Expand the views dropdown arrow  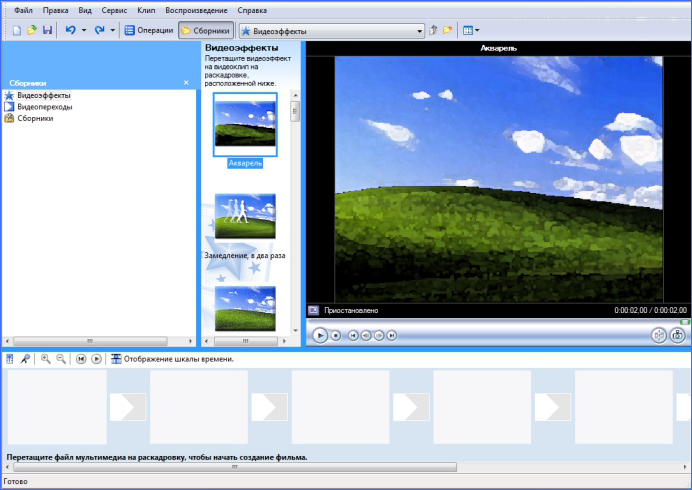point(478,31)
